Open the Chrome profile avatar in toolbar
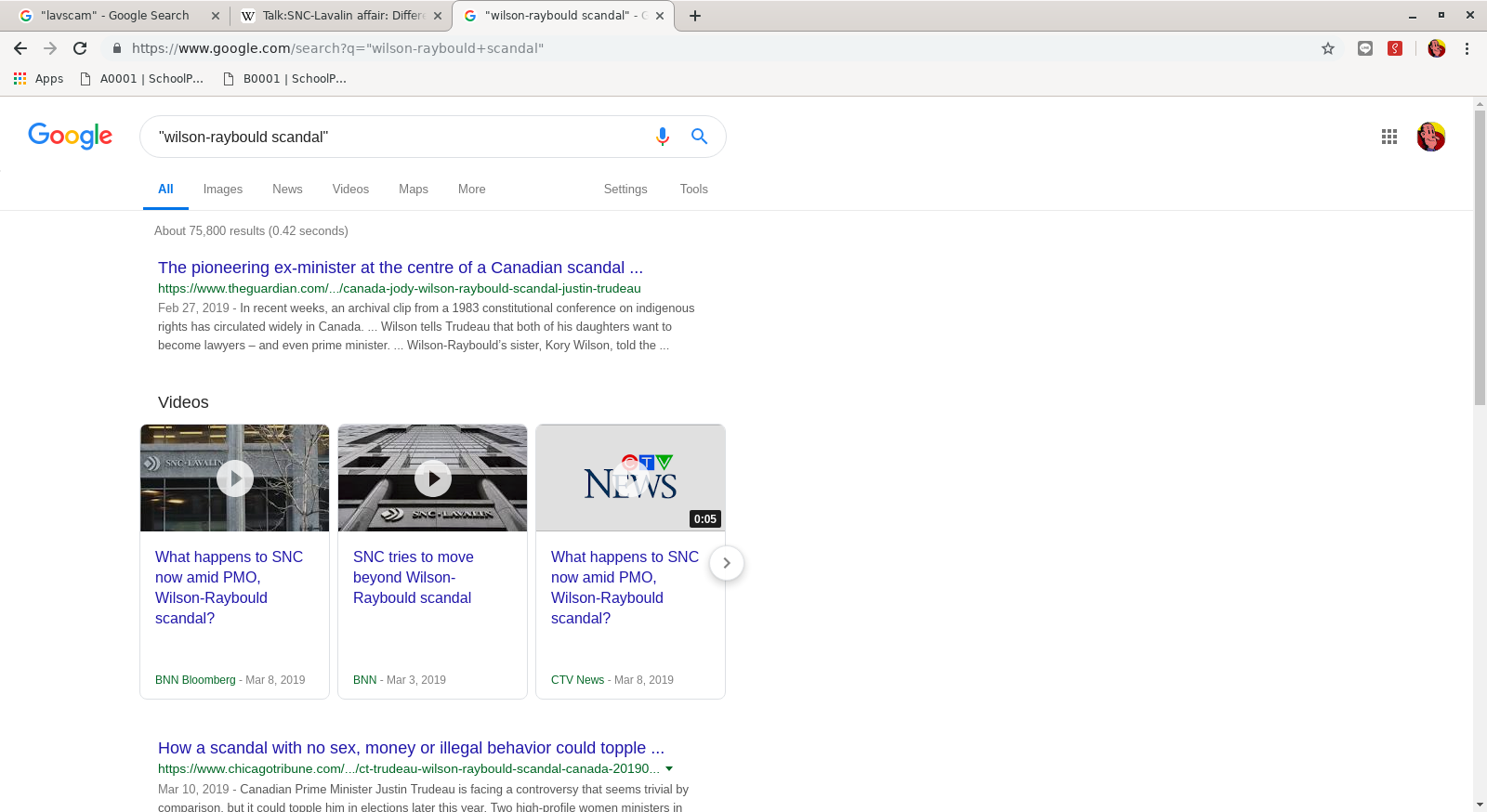Image resolution: width=1487 pixels, height=812 pixels. 1437,48
